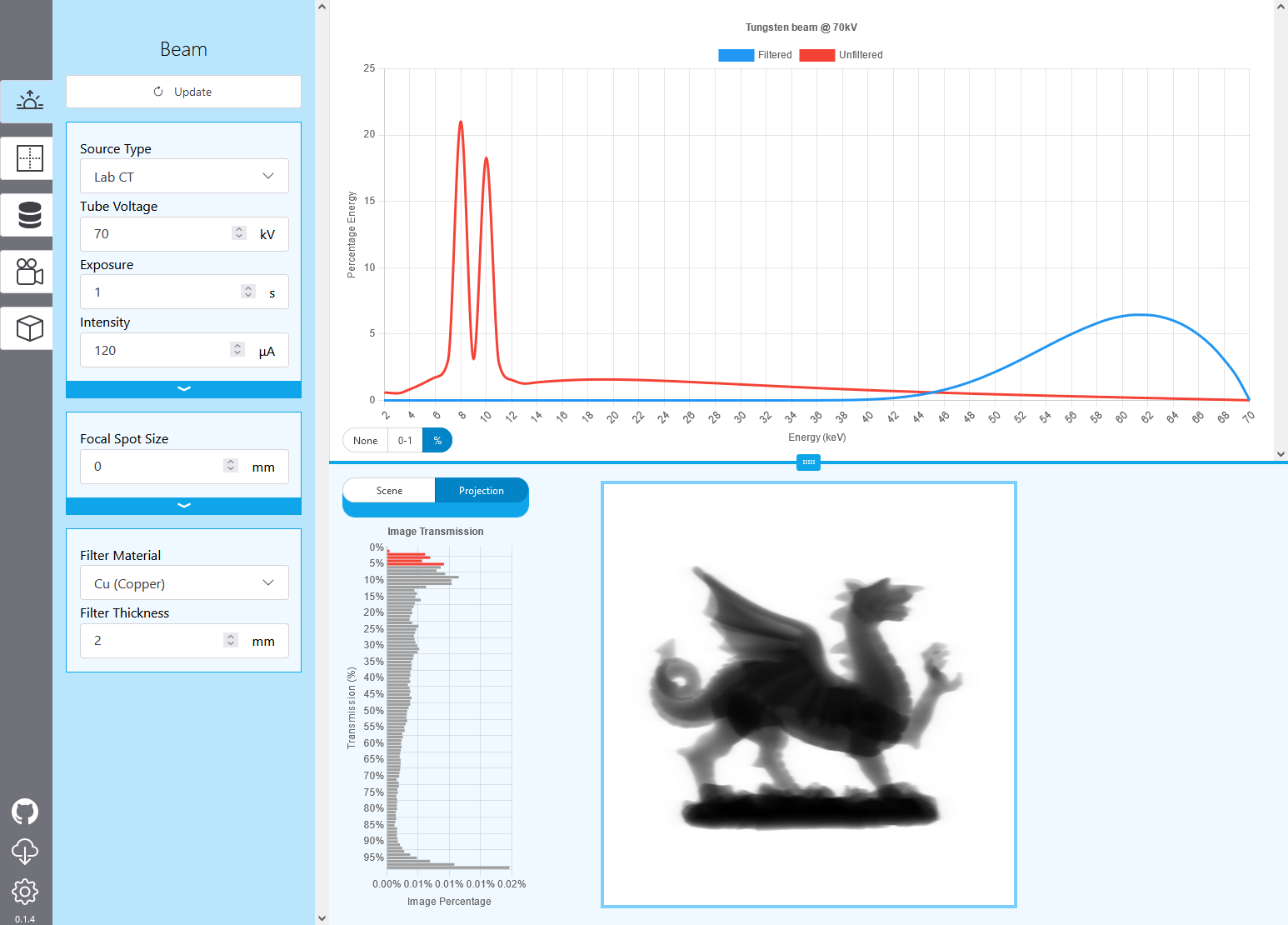
Task: Click the dragon projection image
Action: tap(809, 694)
